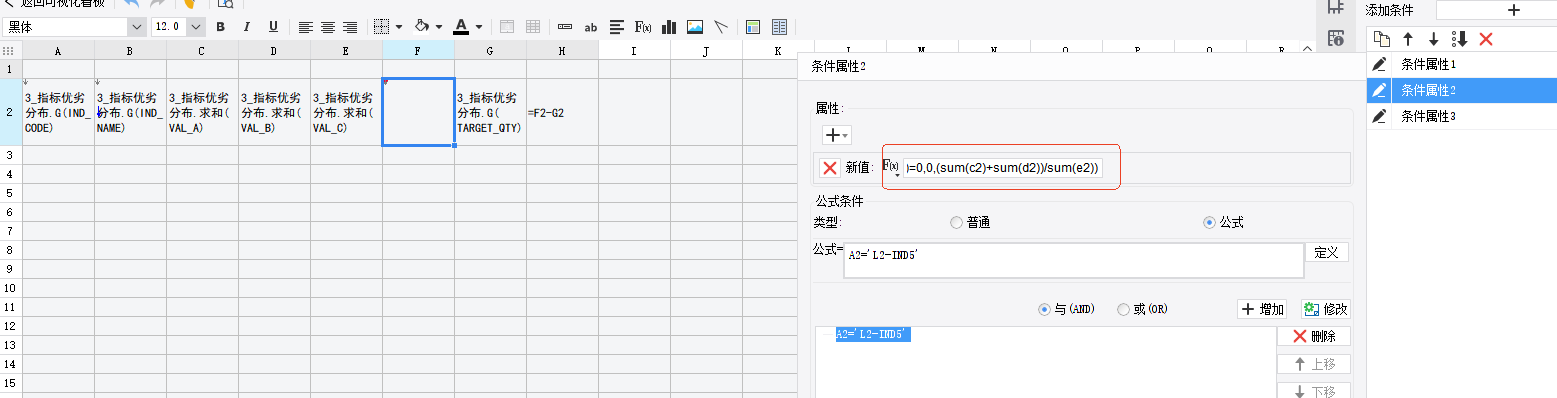Screen dimensions: 1557x398
Task: Select the A2='L2-IND5' entry in condition list
Action: click(x=873, y=334)
